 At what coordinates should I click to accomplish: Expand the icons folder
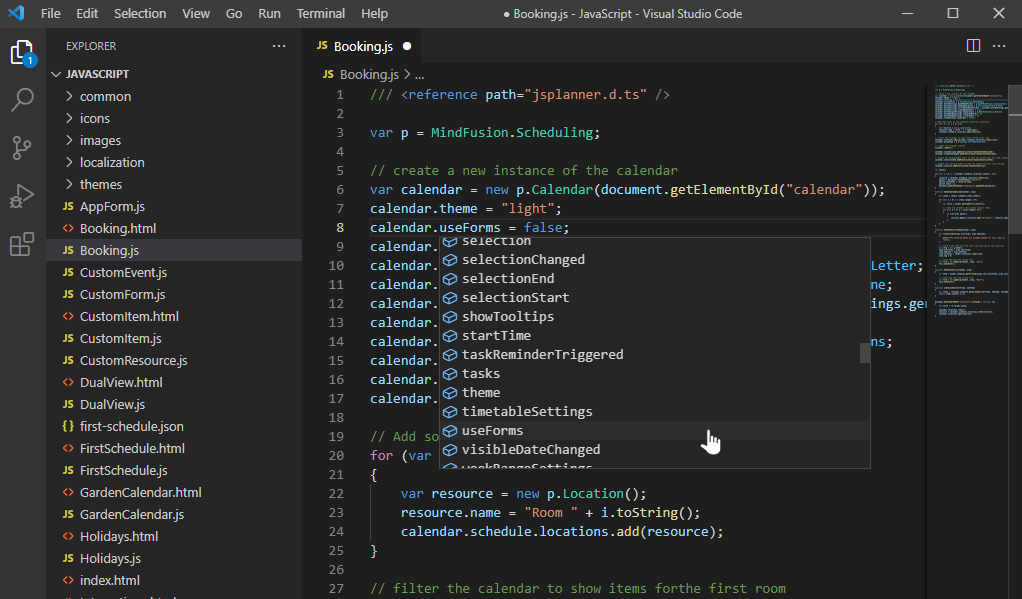click(69, 119)
